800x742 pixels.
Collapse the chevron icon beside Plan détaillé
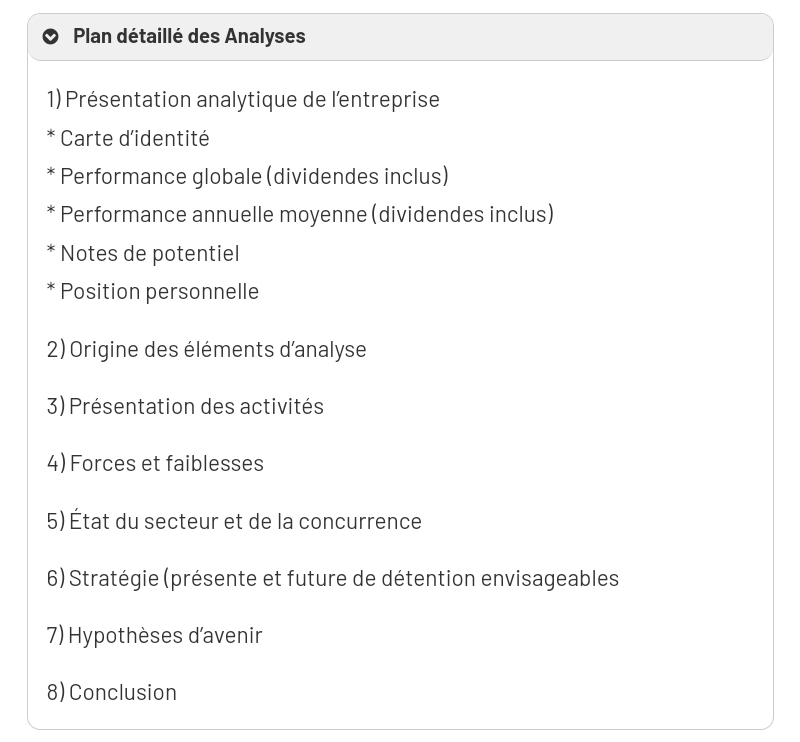51,37
